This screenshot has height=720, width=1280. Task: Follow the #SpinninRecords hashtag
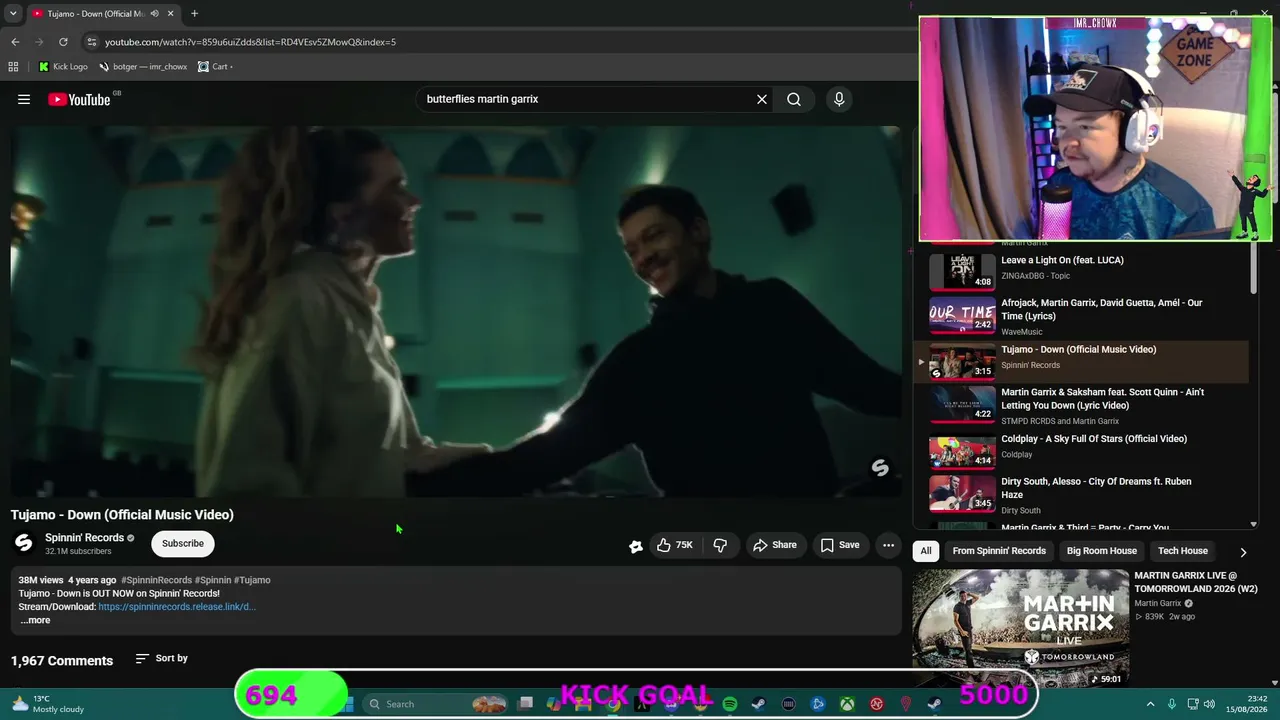156,580
